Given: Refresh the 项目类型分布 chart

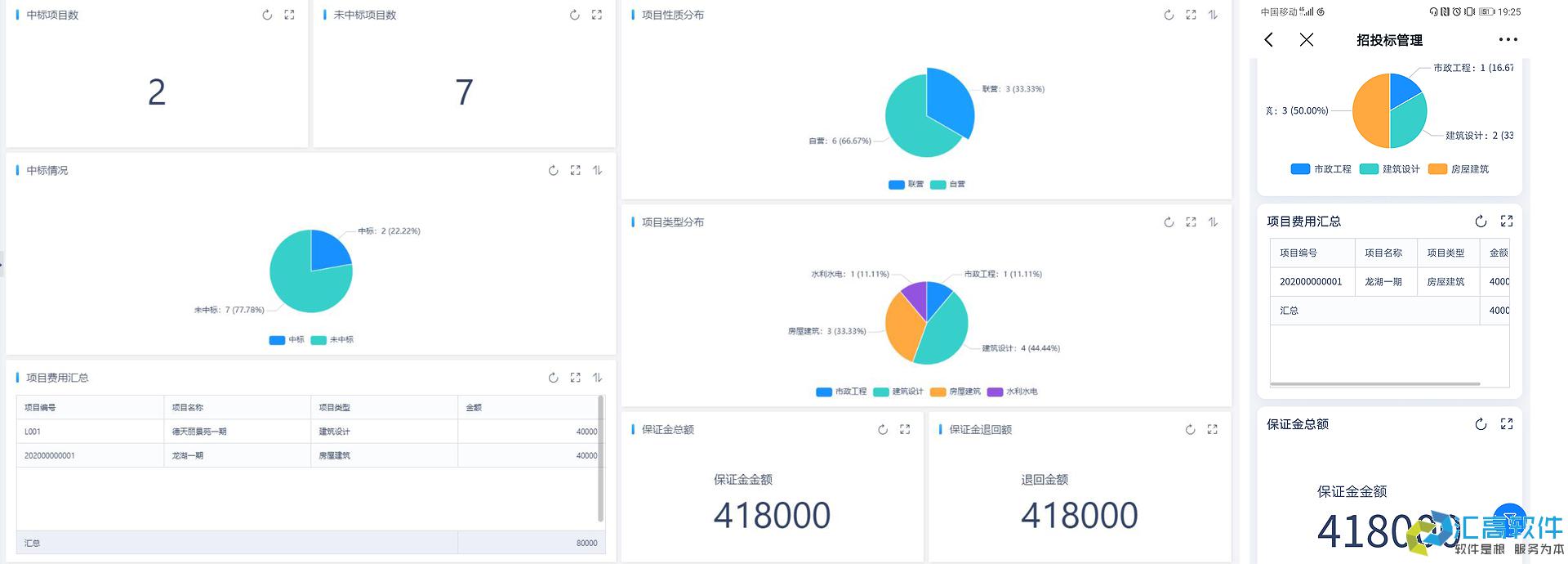Looking at the screenshot, I should (x=1169, y=222).
